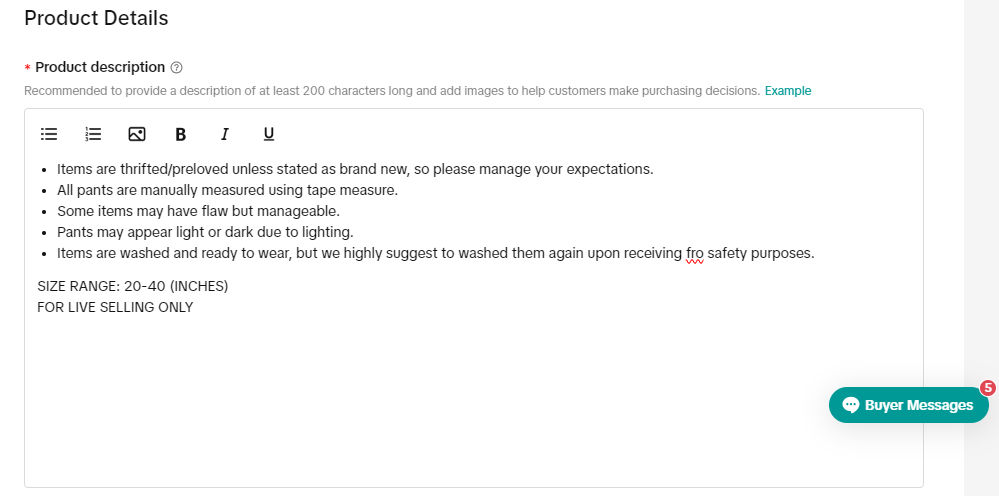Screen dimensions: 999x496
Task: Open the Example description link
Action: tap(788, 91)
